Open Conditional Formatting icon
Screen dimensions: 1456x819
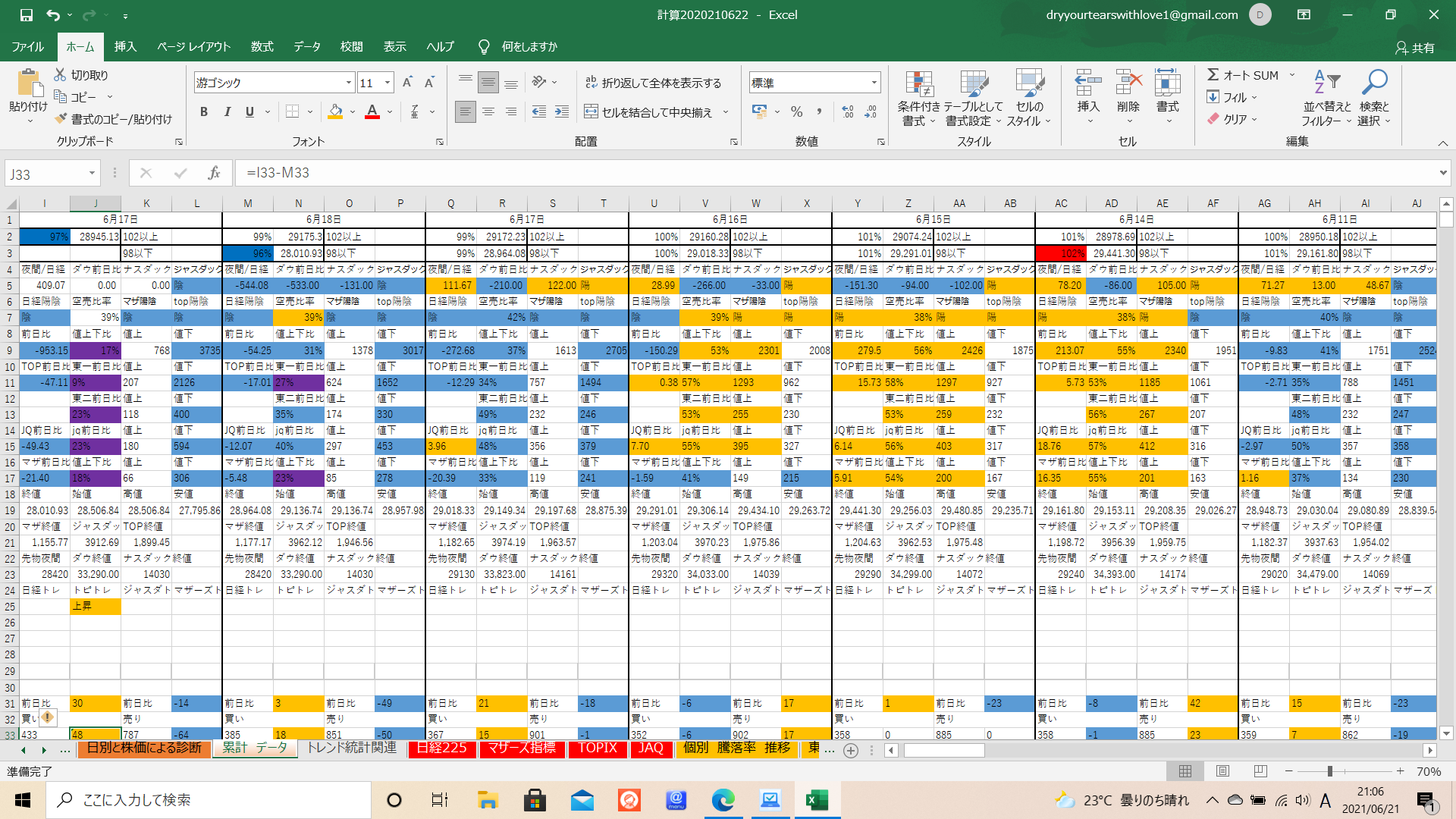point(918,86)
